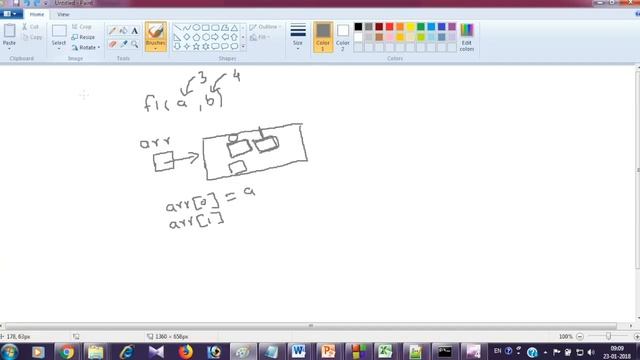Open Google Chrome from taskbar

66,351
